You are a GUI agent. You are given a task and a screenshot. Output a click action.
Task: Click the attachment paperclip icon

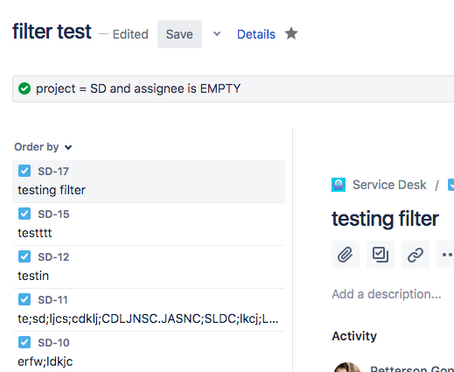pos(345,255)
